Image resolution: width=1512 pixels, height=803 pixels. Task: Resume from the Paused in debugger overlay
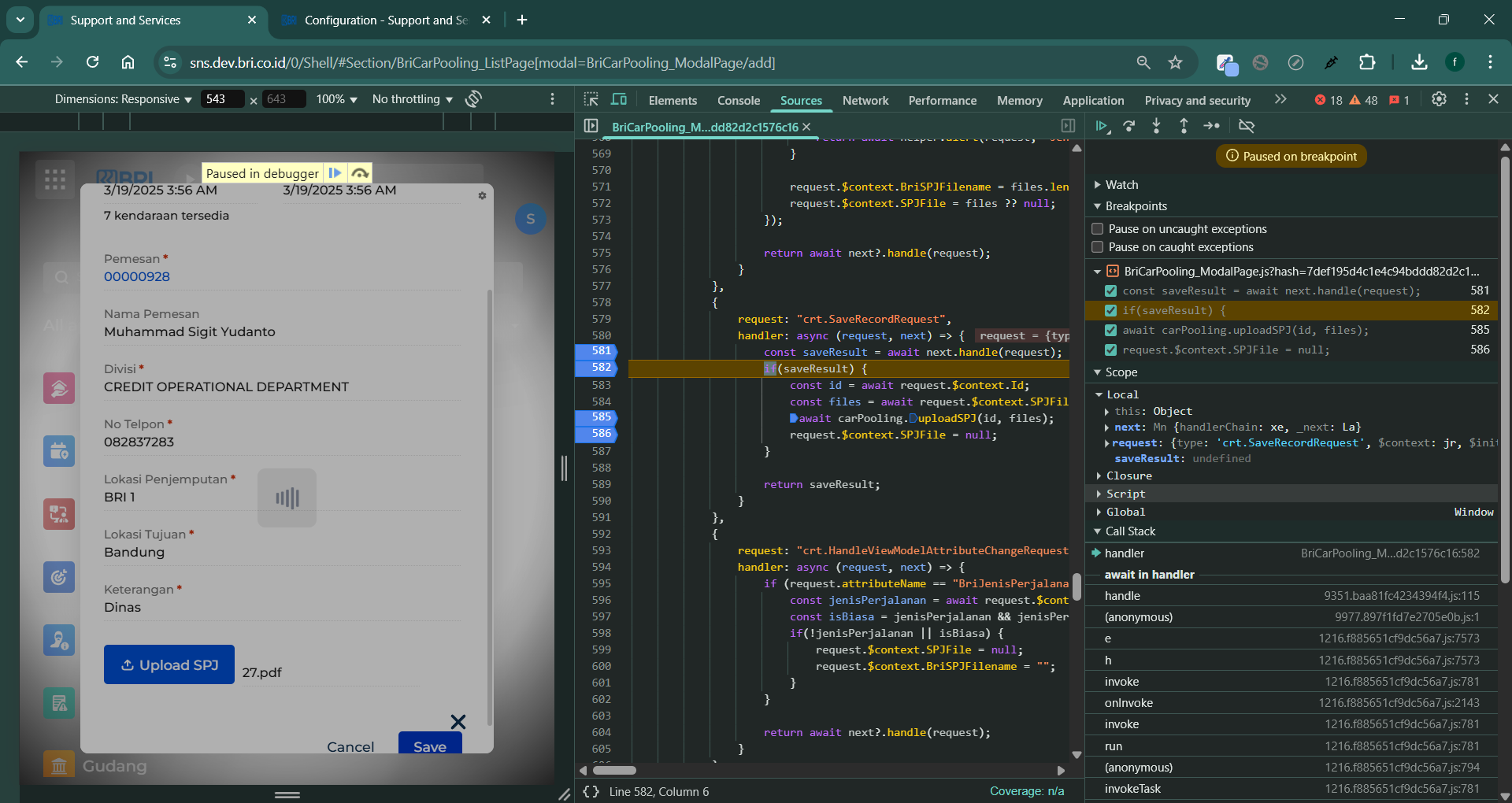335,173
